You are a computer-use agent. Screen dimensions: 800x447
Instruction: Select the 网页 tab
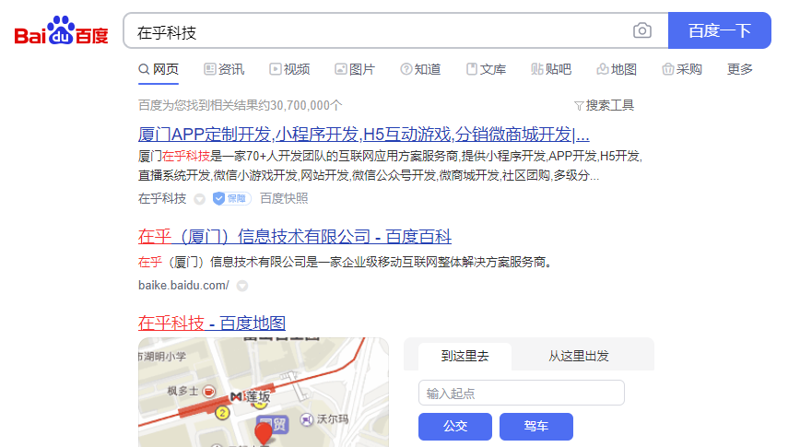(158, 69)
